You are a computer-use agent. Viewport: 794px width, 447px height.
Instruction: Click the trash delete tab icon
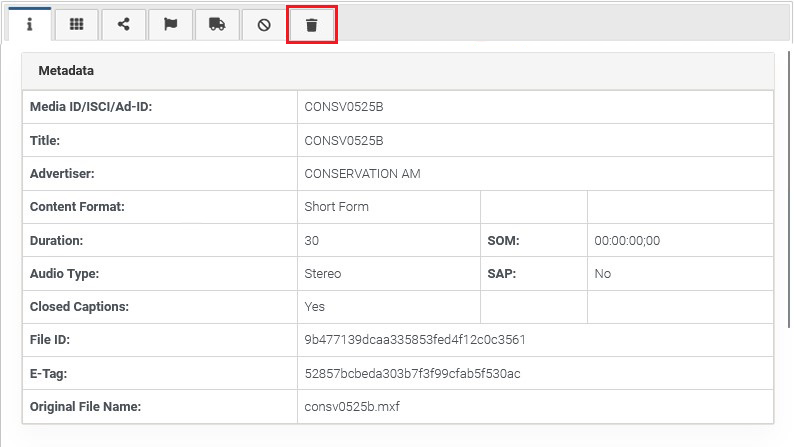pos(311,25)
